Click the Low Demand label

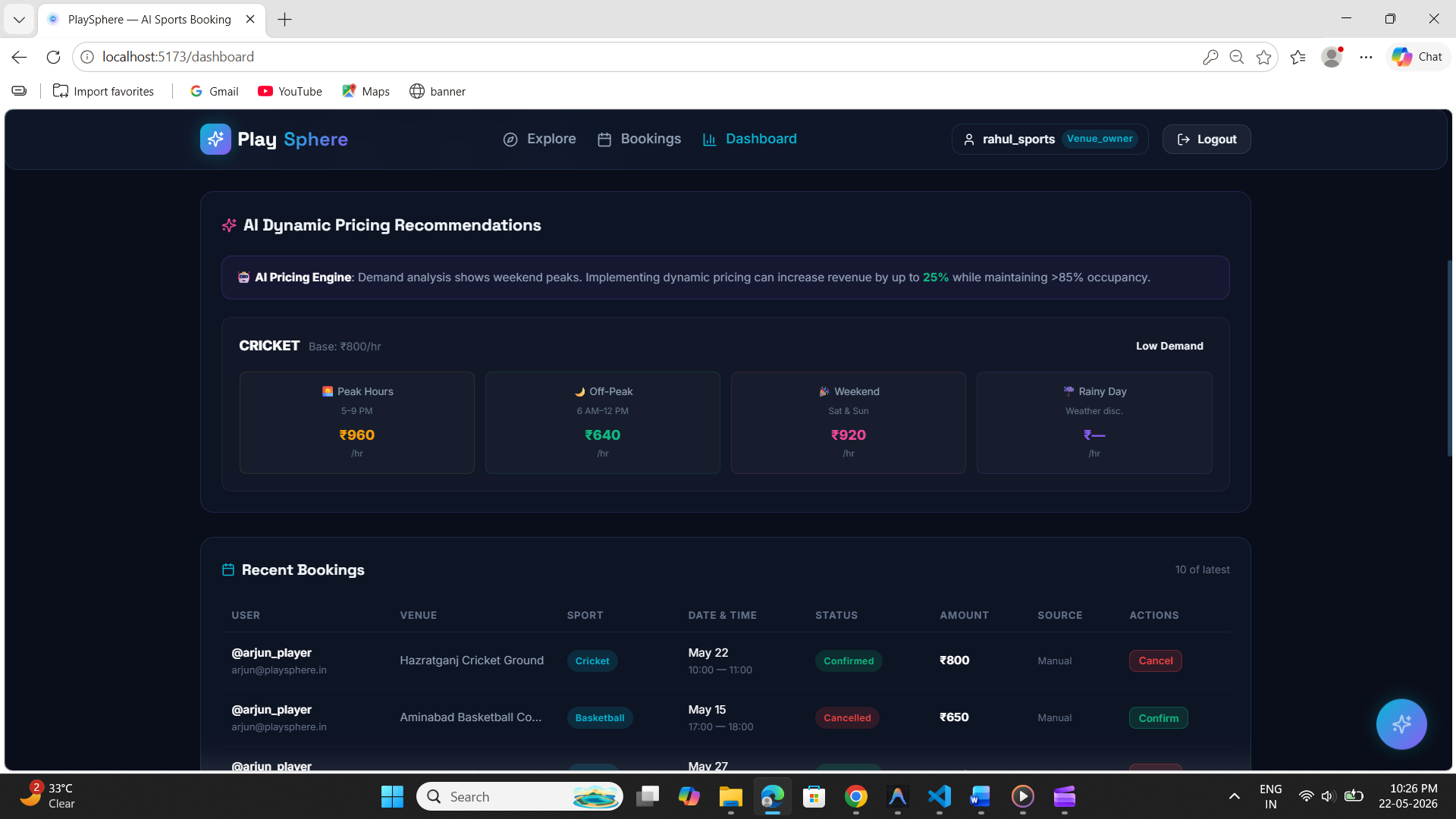(x=1169, y=346)
